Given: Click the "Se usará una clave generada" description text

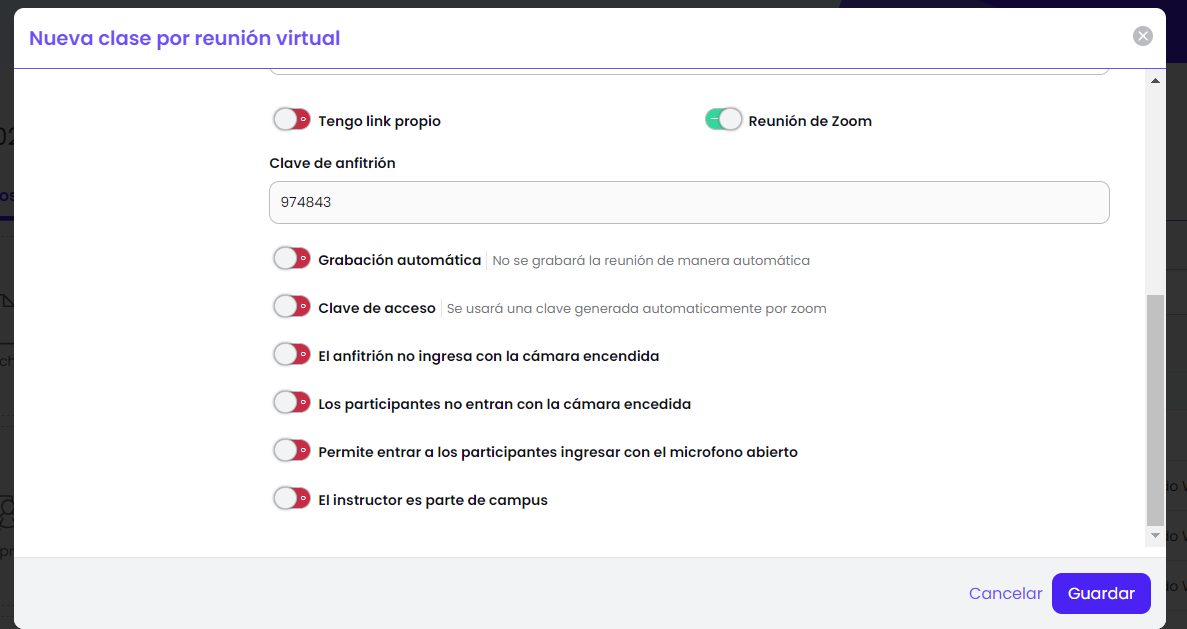Looking at the screenshot, I should [x=636, y=308].
